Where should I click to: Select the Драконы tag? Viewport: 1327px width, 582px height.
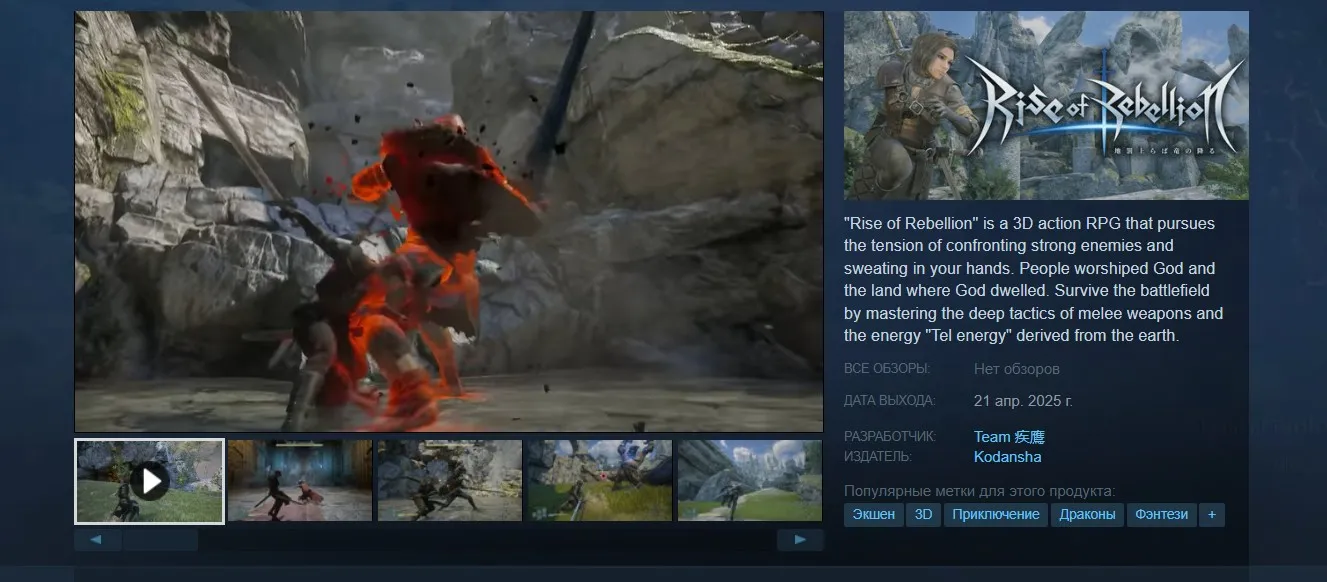pyautogui.click(x=1087, y=515)
